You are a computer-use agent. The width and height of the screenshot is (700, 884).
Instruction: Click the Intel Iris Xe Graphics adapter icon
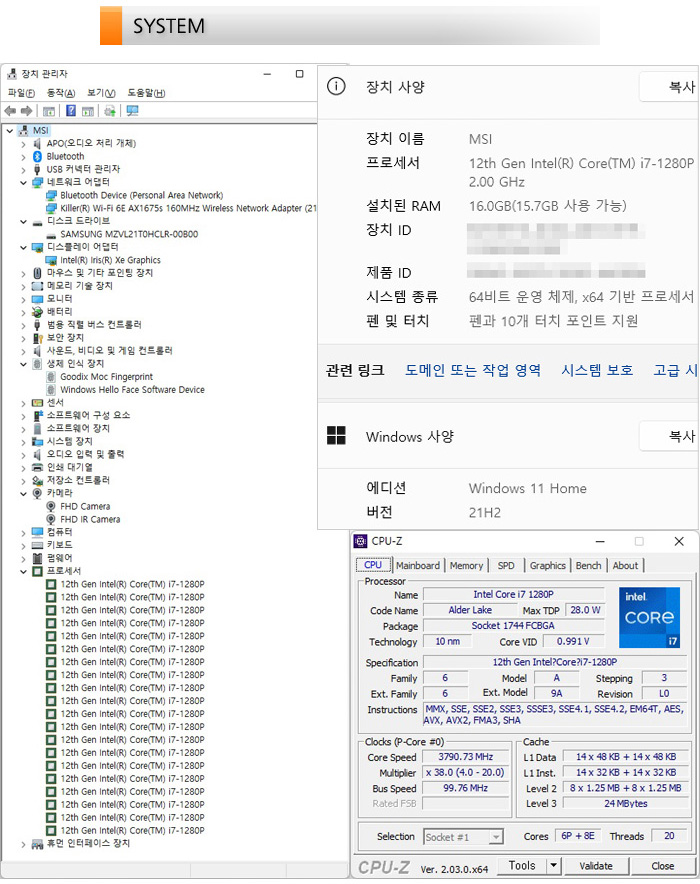pos(51,260)
